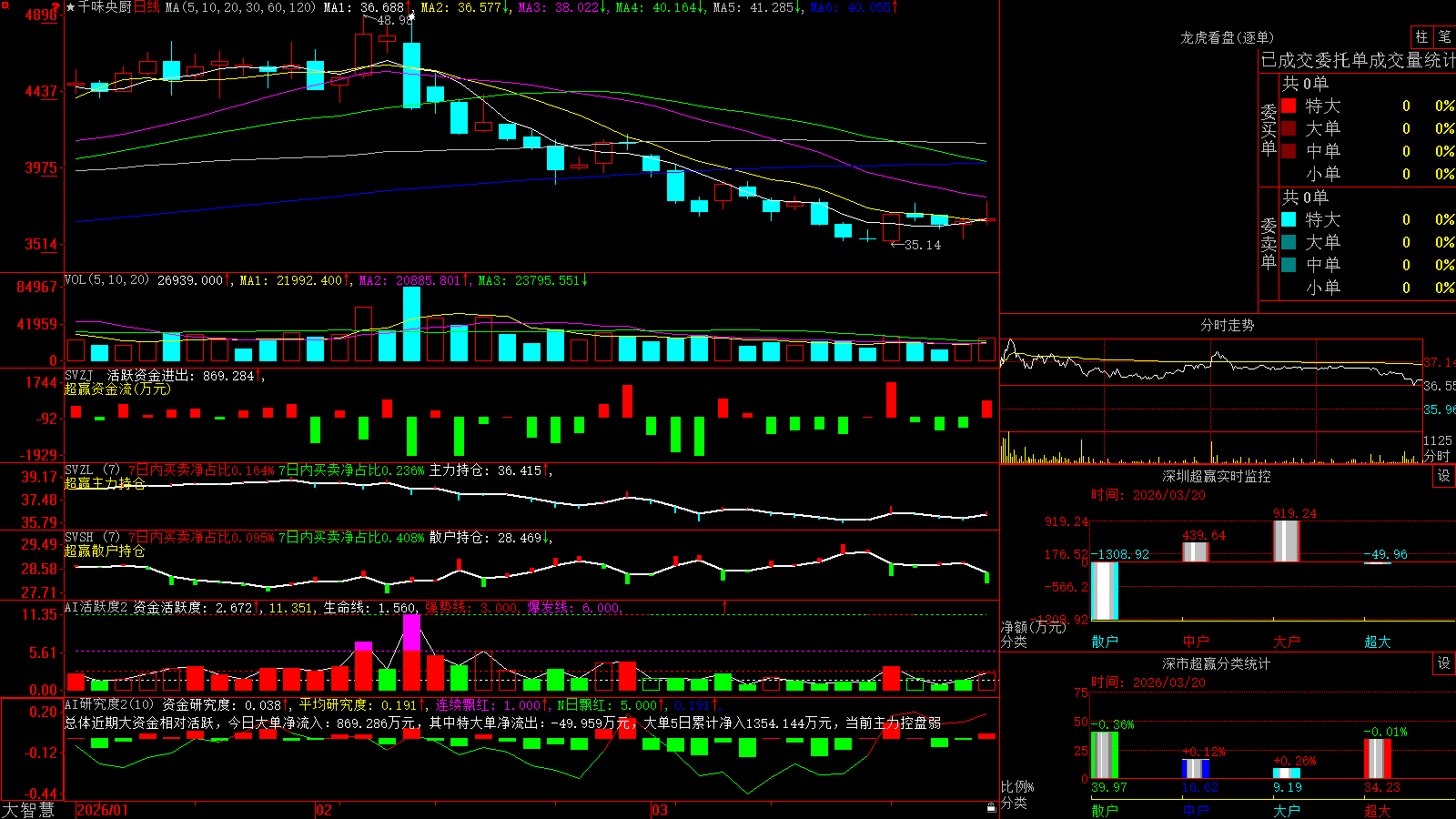Viewport: 1456px width, 819px height.
Task: Click the 总体近期大资金相对活跃 summary text line
Action: coord(502,723)
